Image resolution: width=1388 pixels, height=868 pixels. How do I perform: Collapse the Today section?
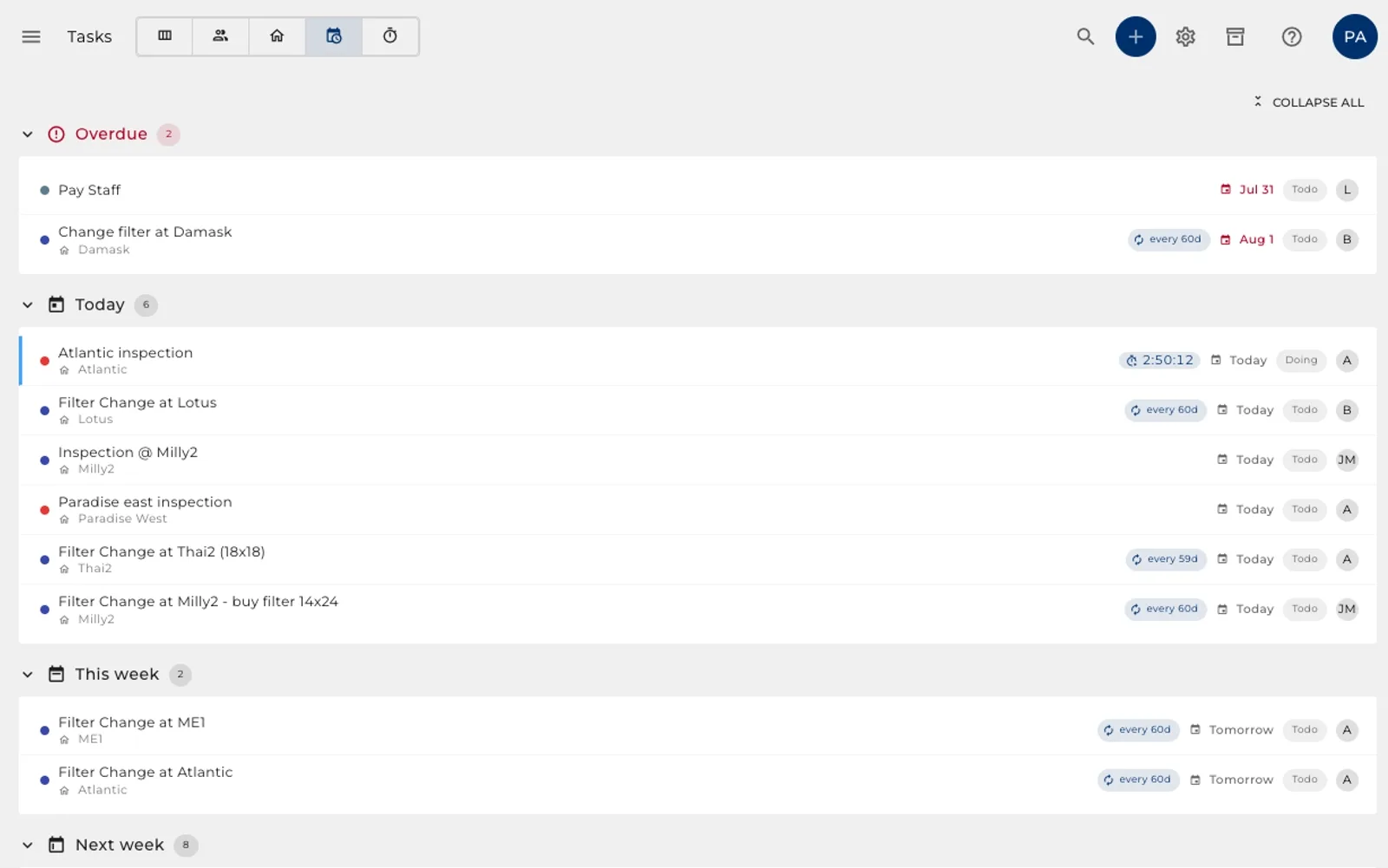pyautogui.click(x=28, y=305)
